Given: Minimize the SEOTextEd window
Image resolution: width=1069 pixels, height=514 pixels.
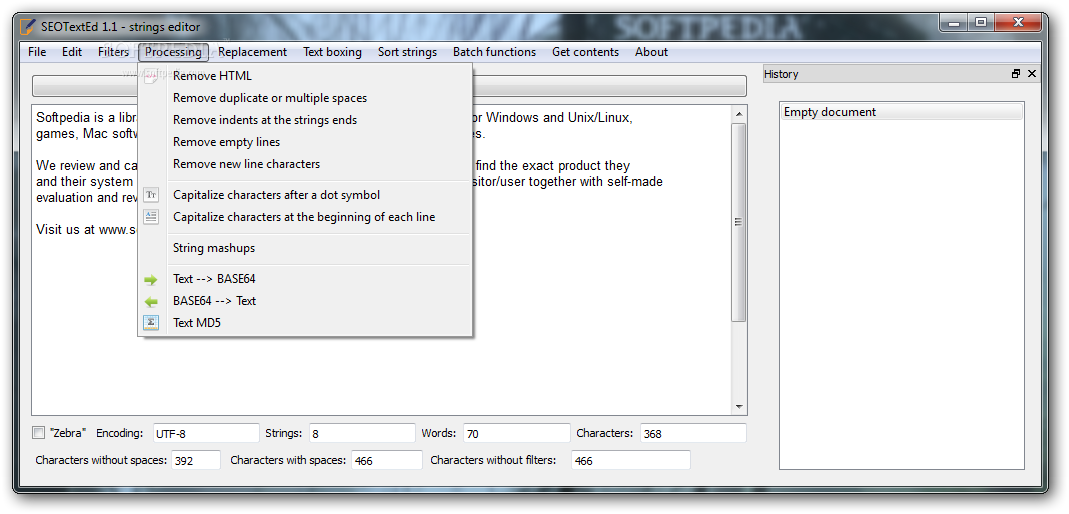Looking at the screenshot, I should click(x=954, y=23).
